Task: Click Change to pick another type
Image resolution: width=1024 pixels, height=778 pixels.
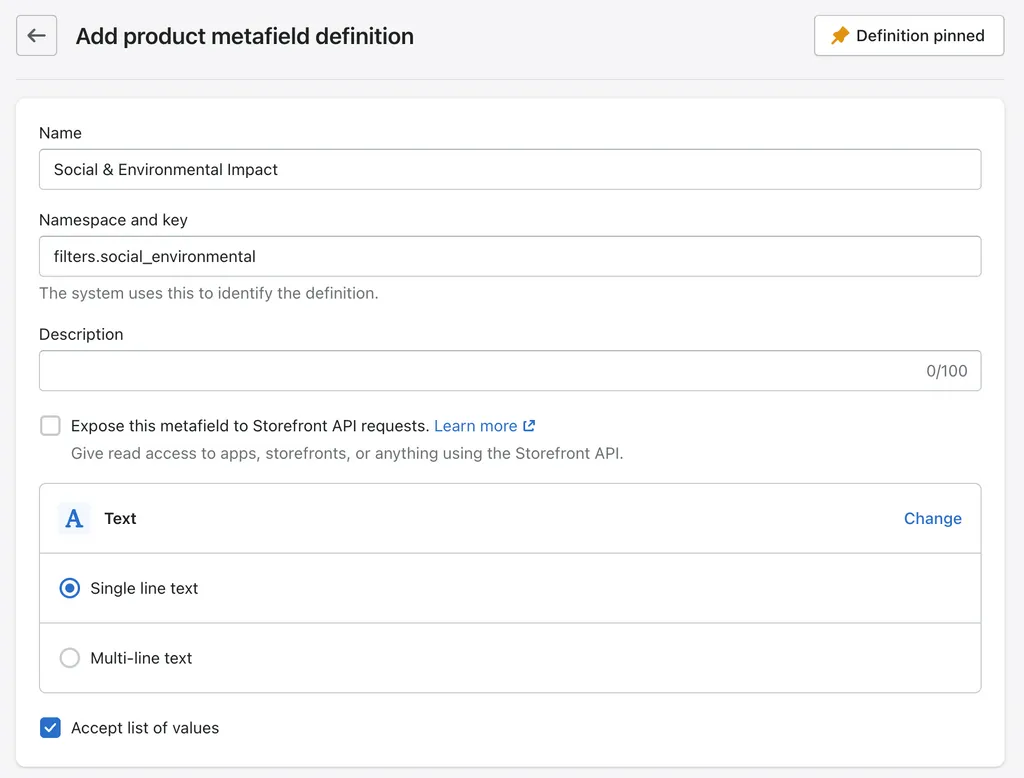Action: click(932, 519)
